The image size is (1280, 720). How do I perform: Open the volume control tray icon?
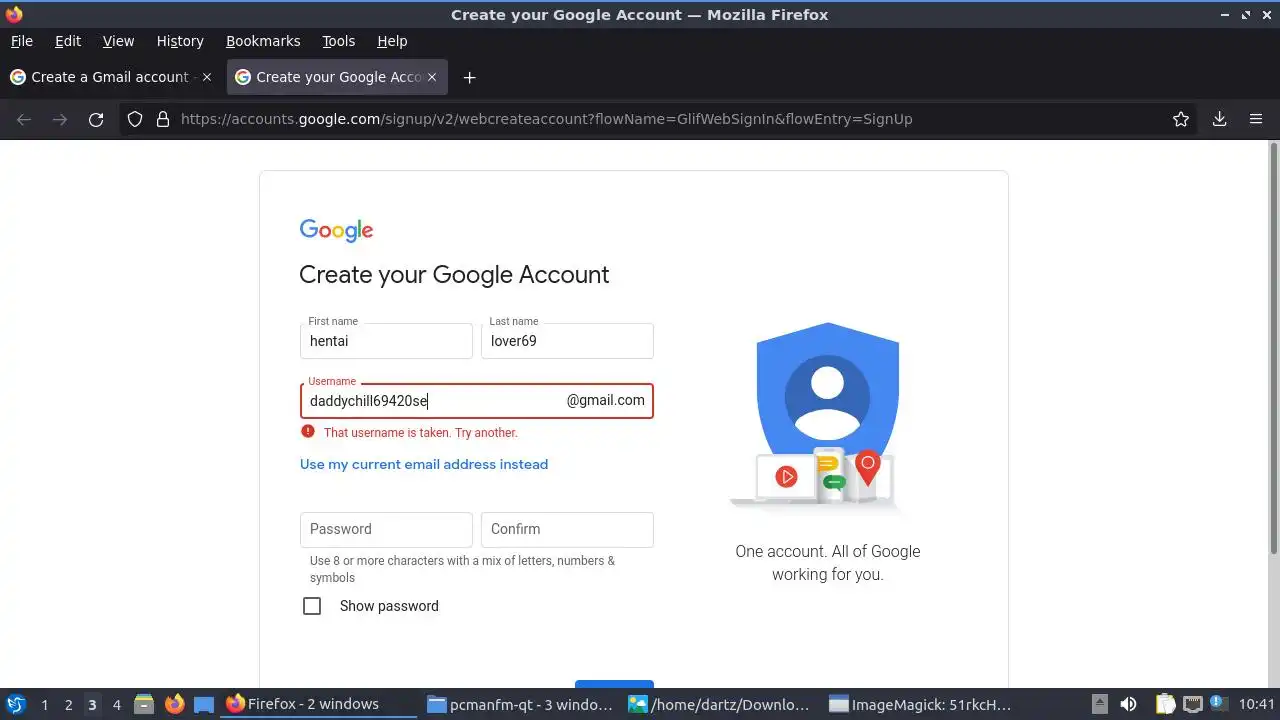1128,704
